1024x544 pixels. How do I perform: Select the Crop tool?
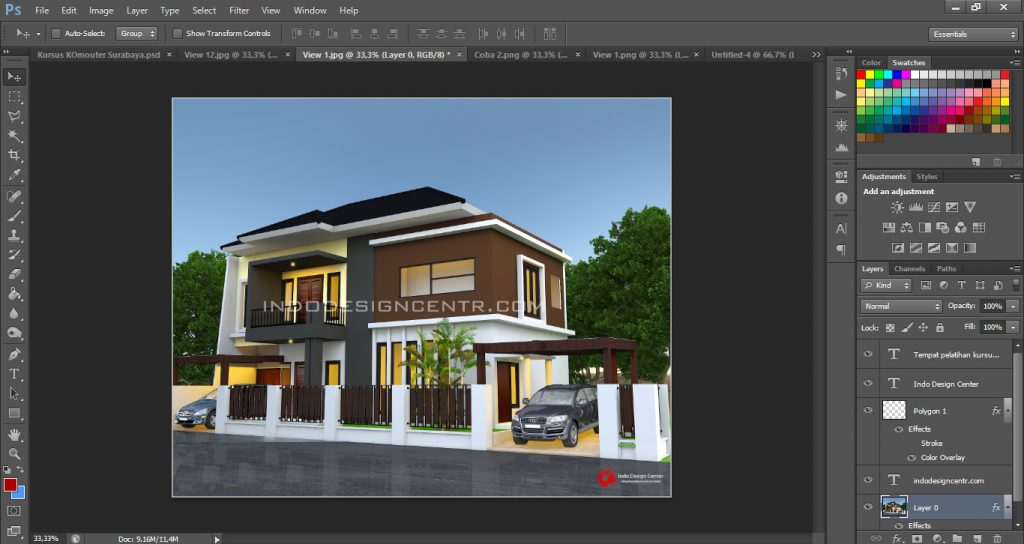click(14, 155)
